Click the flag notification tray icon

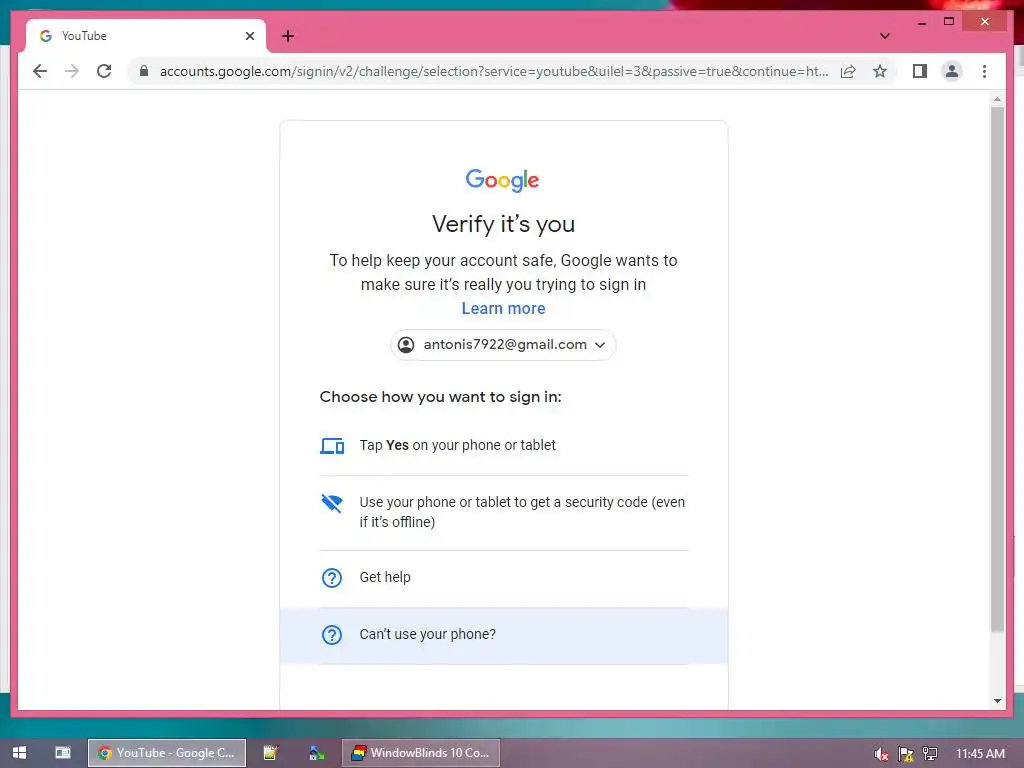coord(906,754)
